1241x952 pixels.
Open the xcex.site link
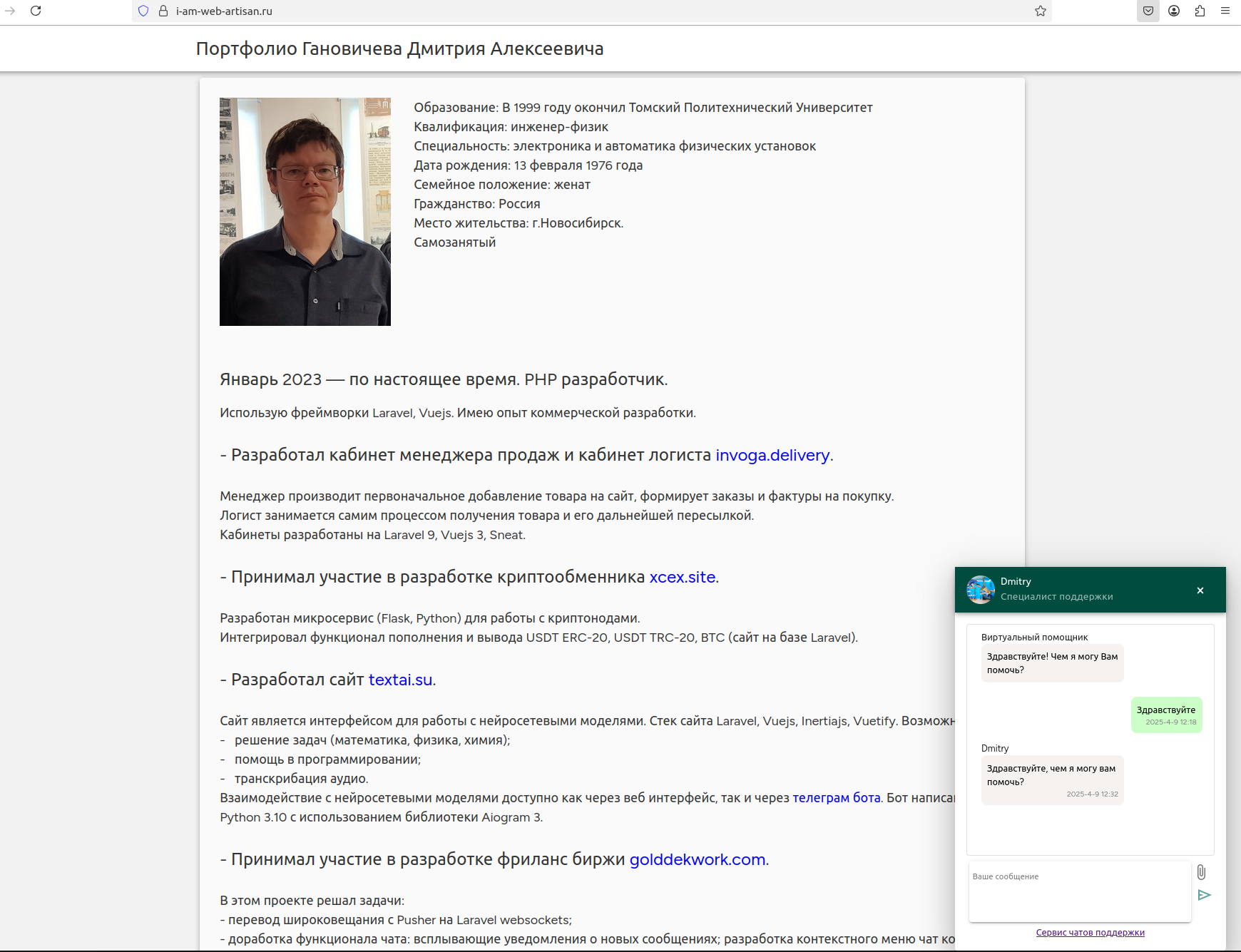point(683,577)
